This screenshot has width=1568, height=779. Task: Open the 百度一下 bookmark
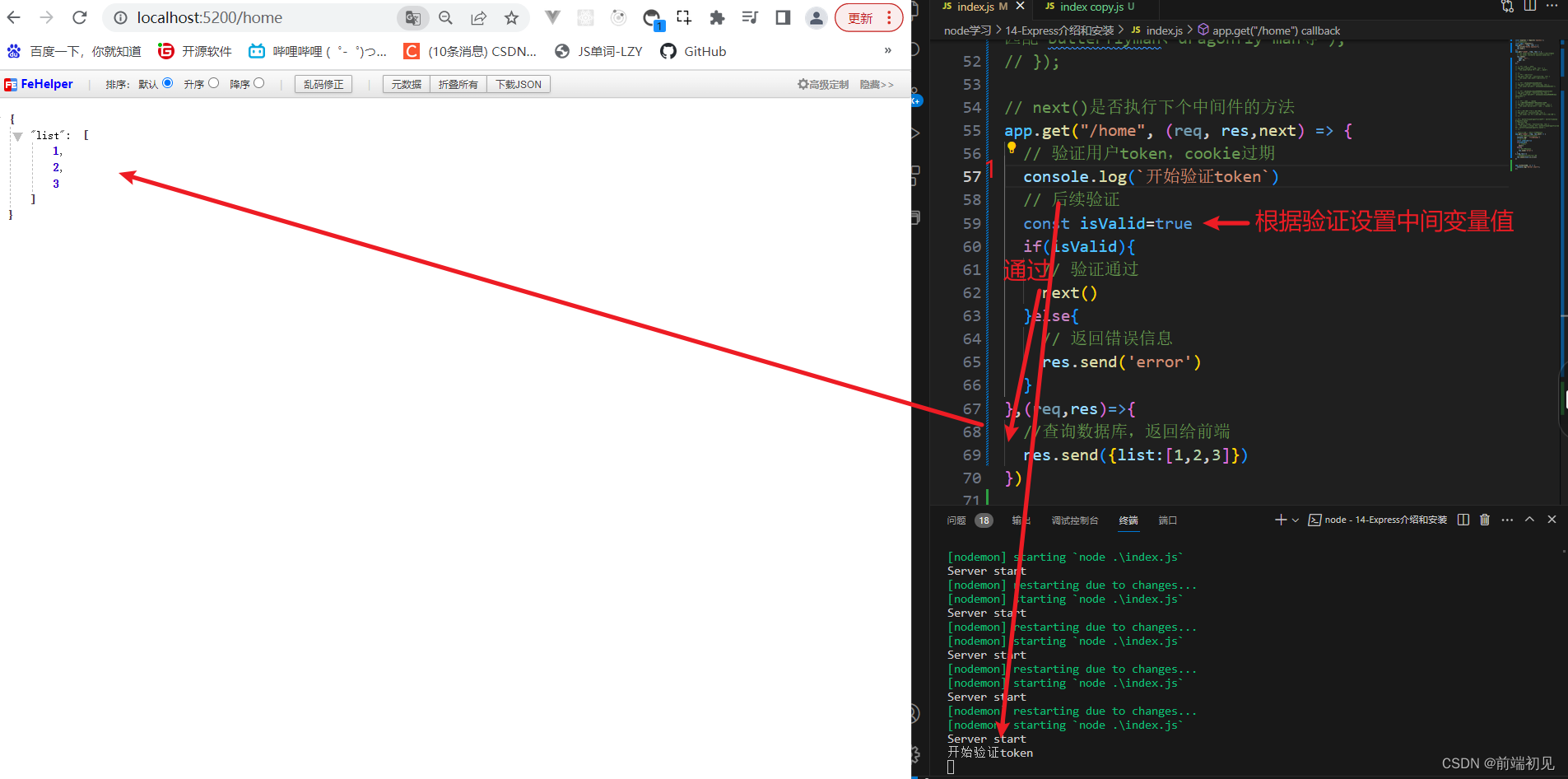pos(74,51)
